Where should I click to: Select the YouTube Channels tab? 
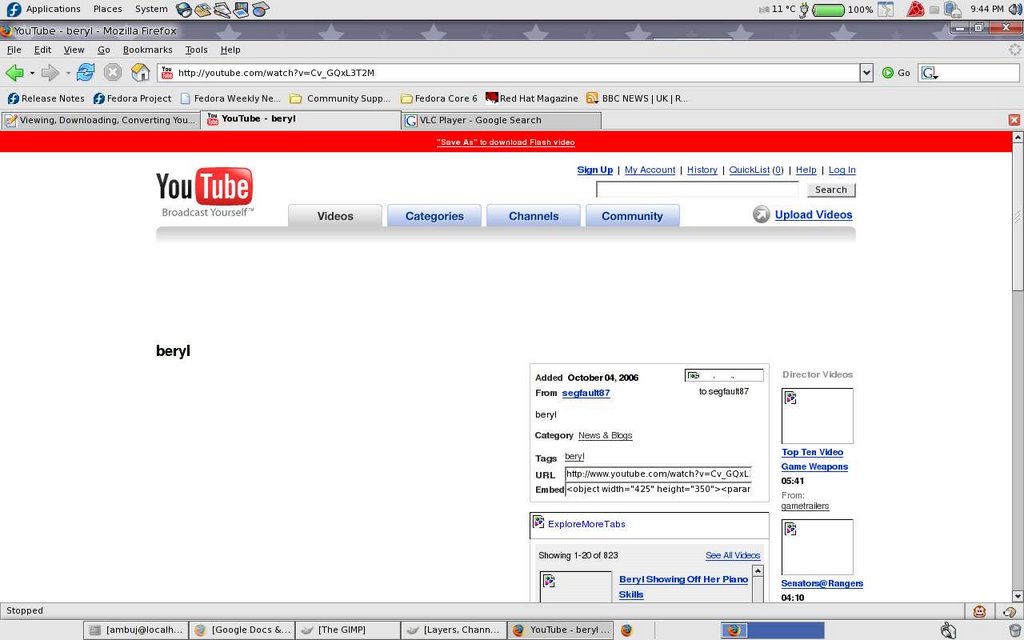534,216
